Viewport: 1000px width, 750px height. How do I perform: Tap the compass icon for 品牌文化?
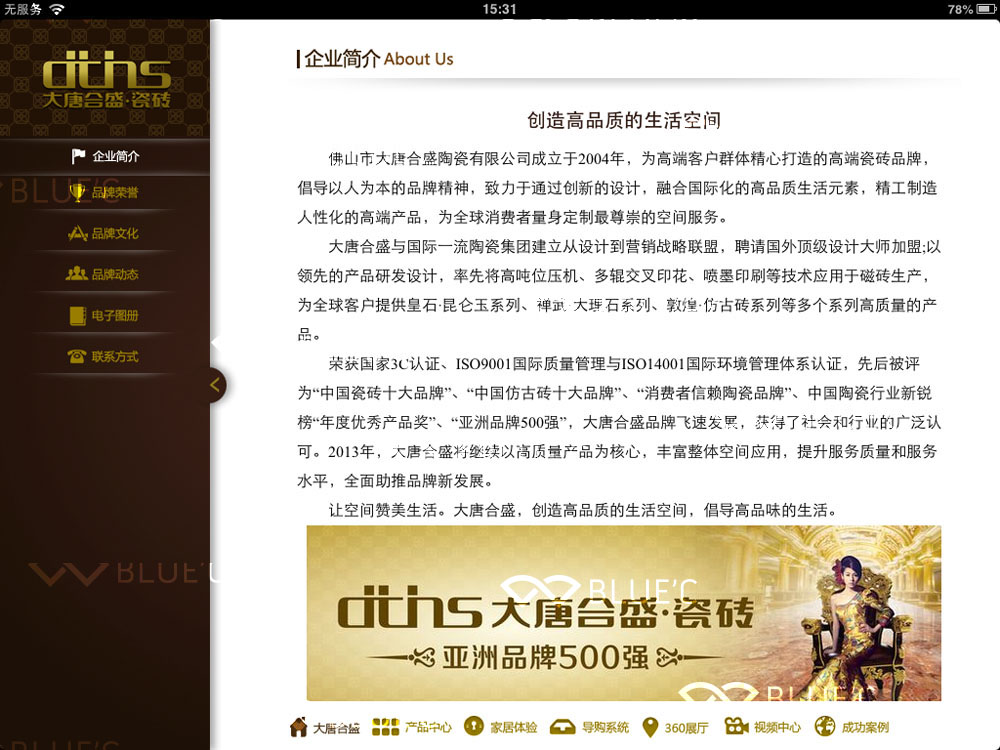click(77, 233)
